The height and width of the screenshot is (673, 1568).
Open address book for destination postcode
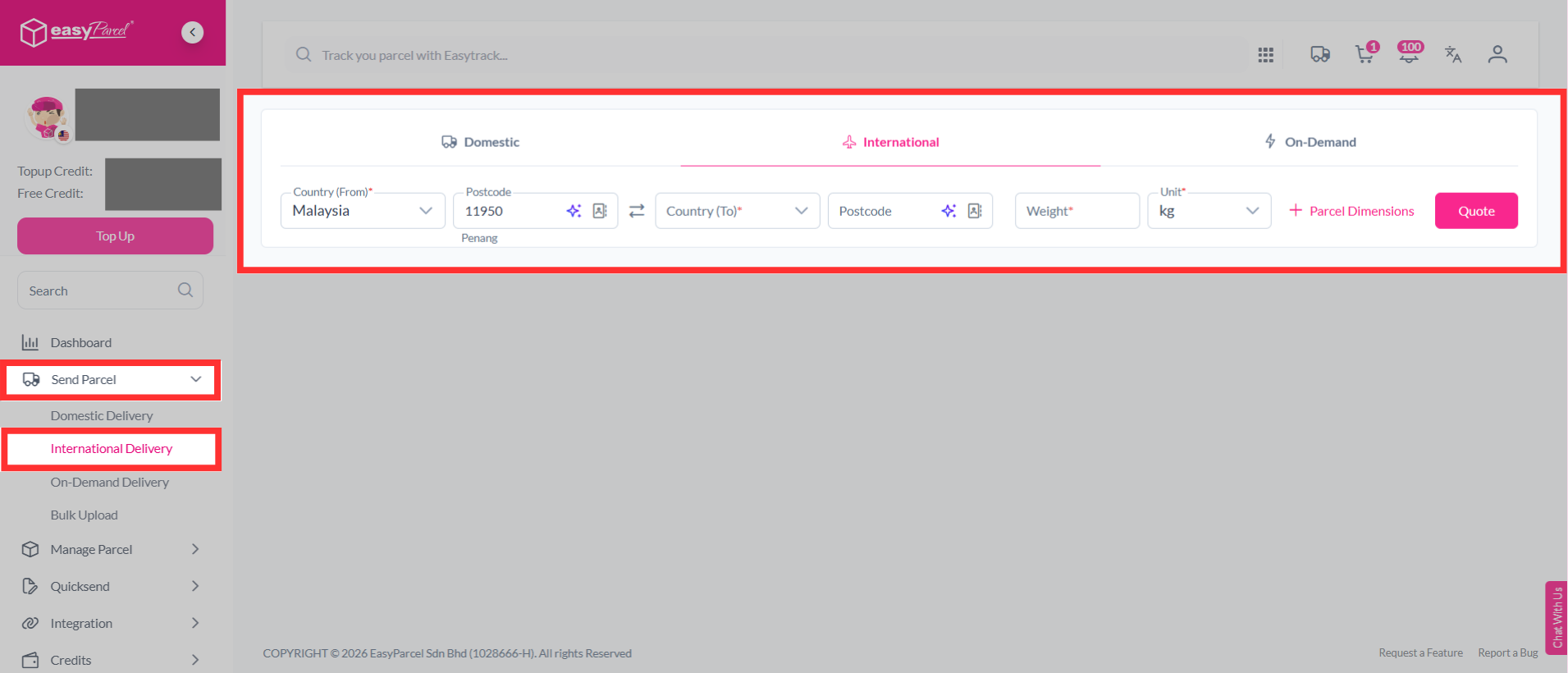coord(975,211)
